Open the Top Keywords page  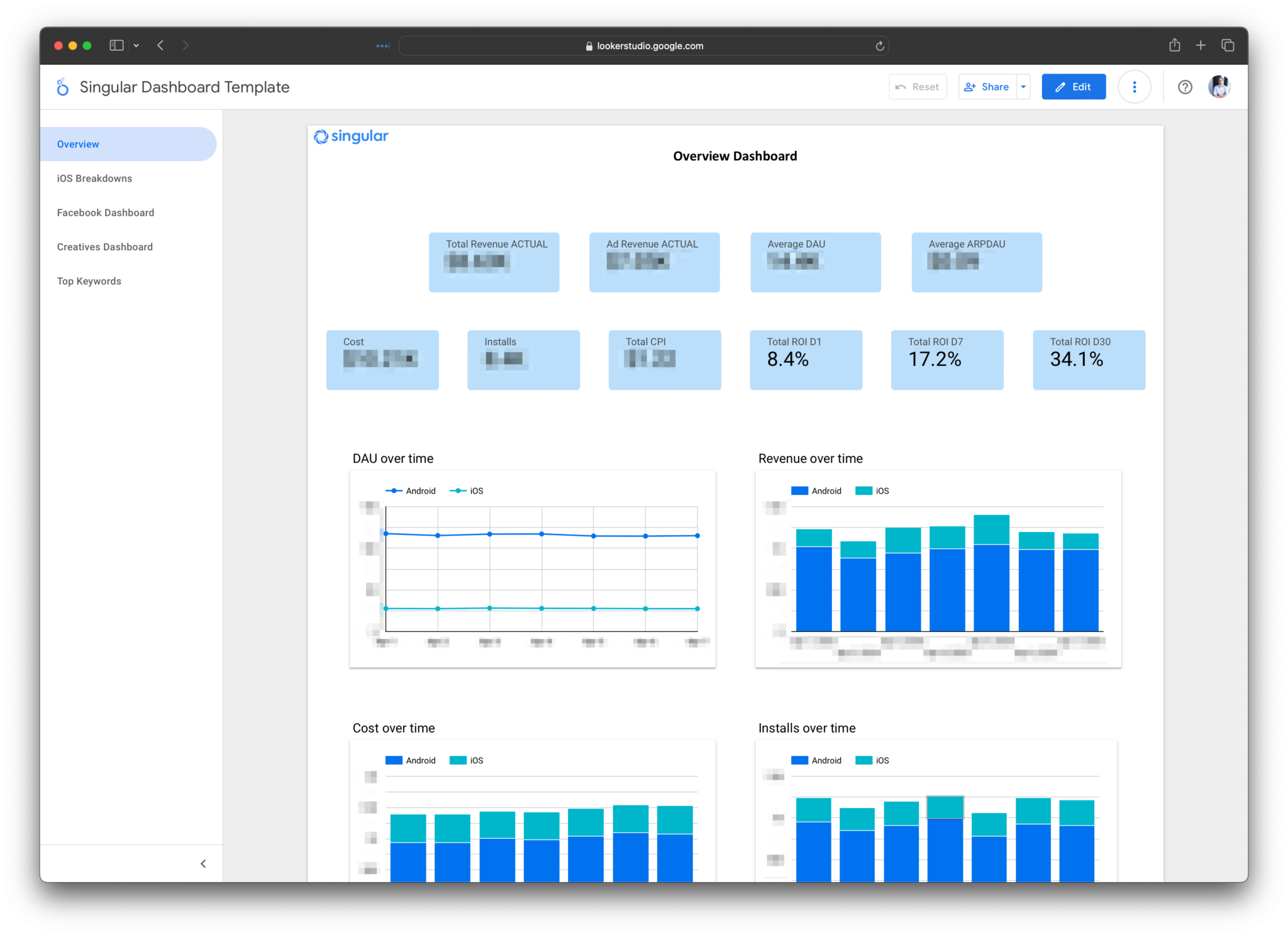pos(89,281)
